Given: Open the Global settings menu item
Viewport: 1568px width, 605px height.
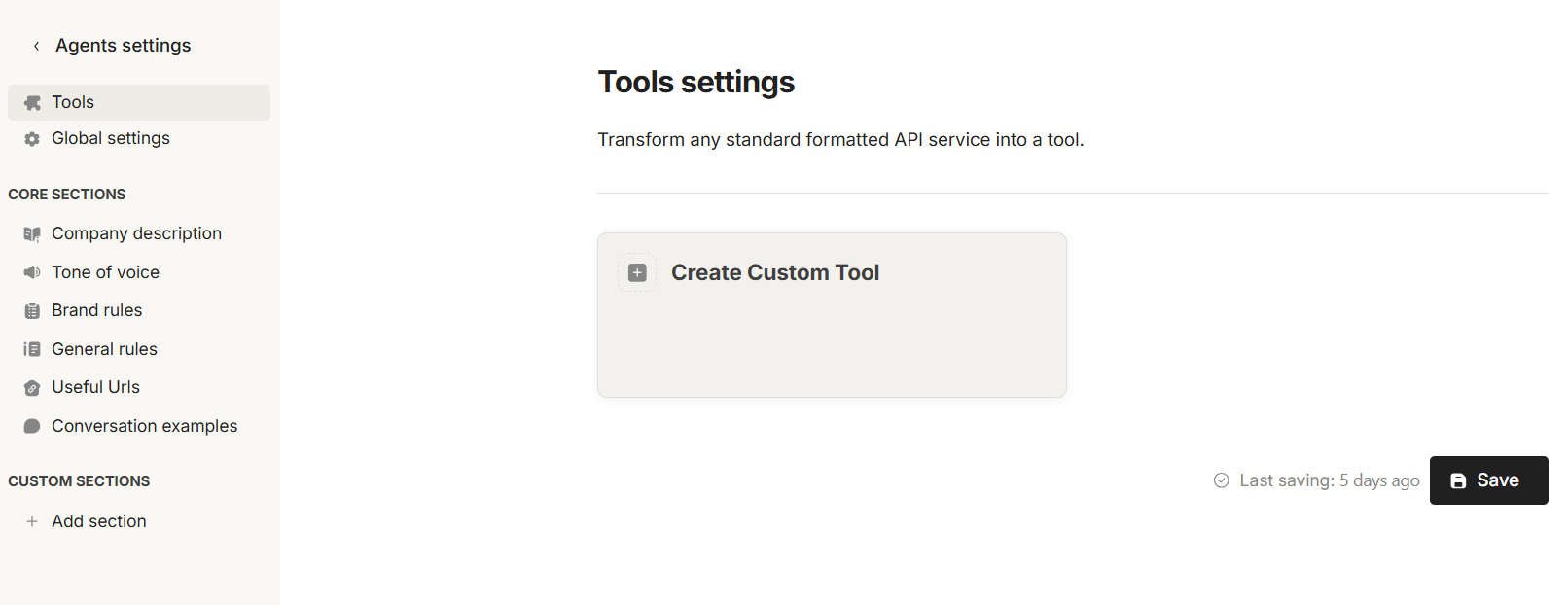Looking at the screenshot, I should [x=111, y=138].
